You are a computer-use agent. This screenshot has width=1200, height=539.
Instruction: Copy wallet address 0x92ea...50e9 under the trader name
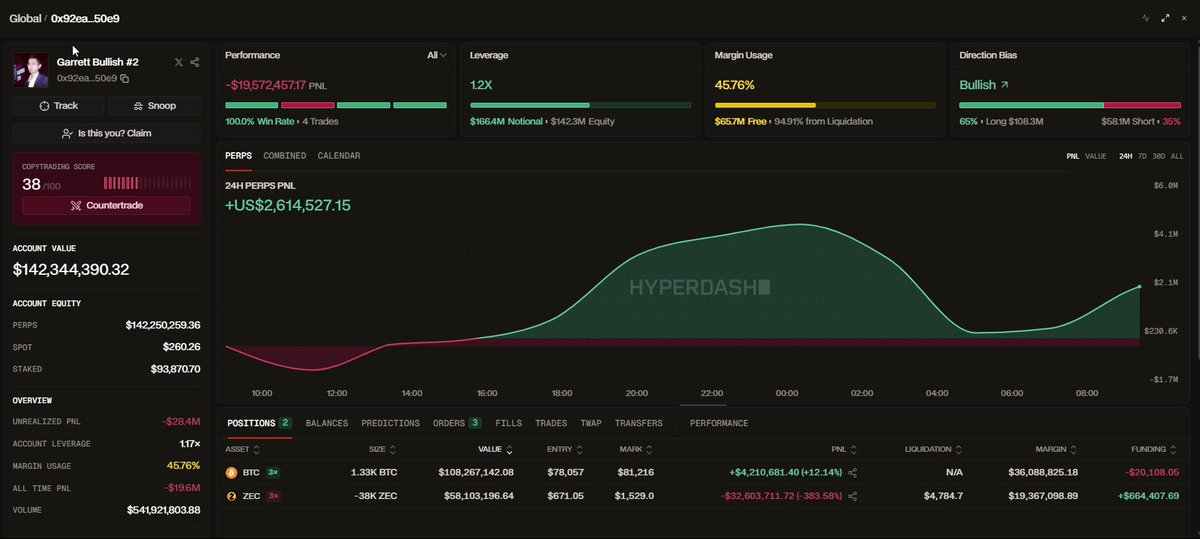125,78
